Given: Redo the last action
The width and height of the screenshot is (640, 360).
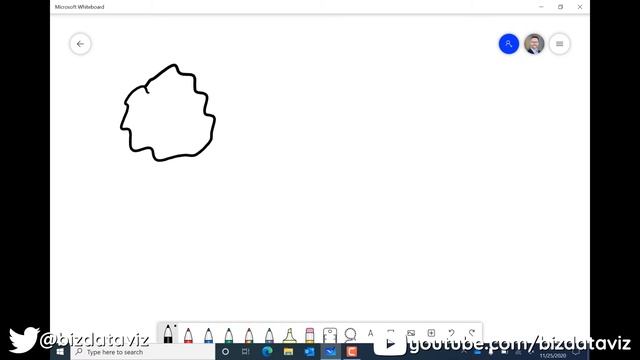Looking at the screenshot, I should [472, 333].
